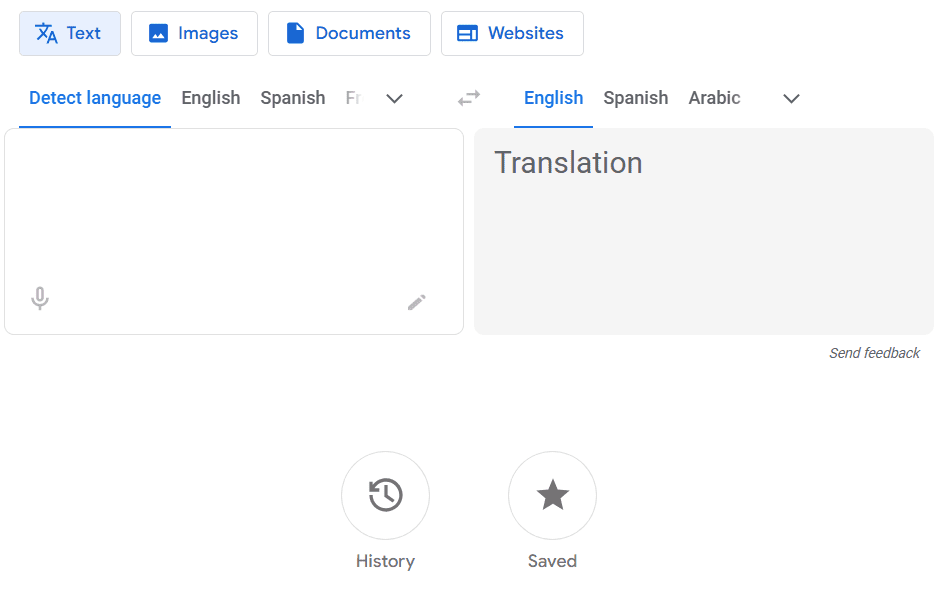Click the Send feedback link
Viewport: 942px width, 603px height.
pos(874,352)
